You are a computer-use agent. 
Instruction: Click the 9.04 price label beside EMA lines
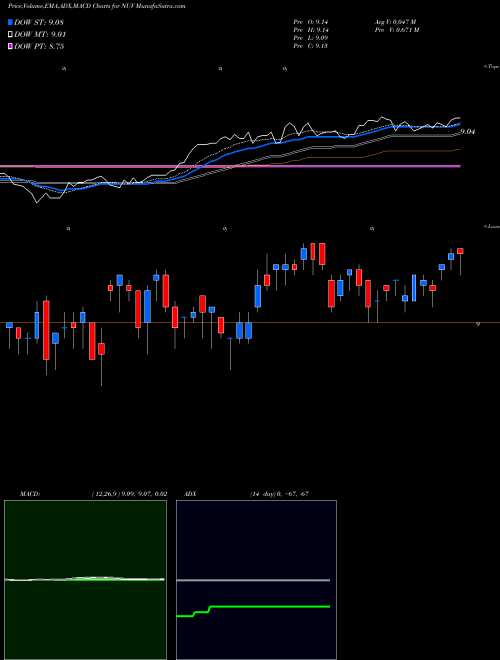(468, 132)
